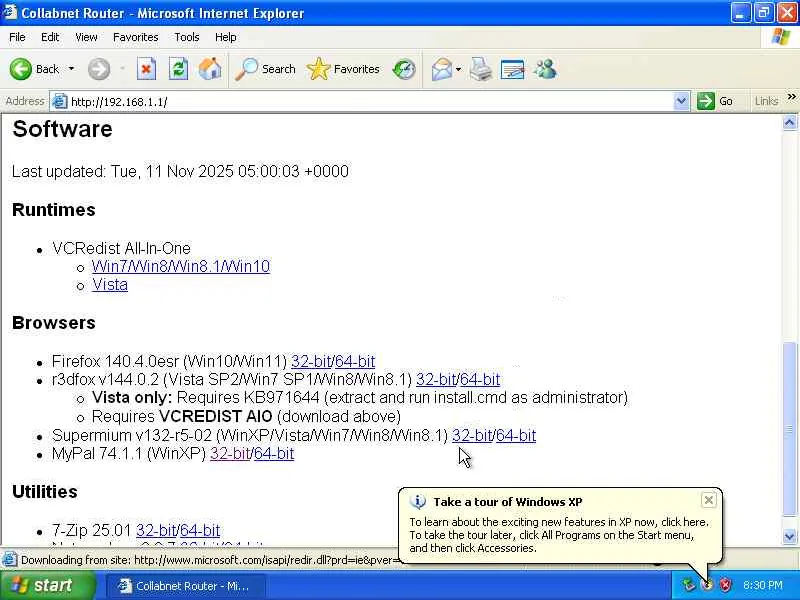Refresh the page with the Refresh icon
Viewport: 800px width, 600px height.
tap(178, 69)
